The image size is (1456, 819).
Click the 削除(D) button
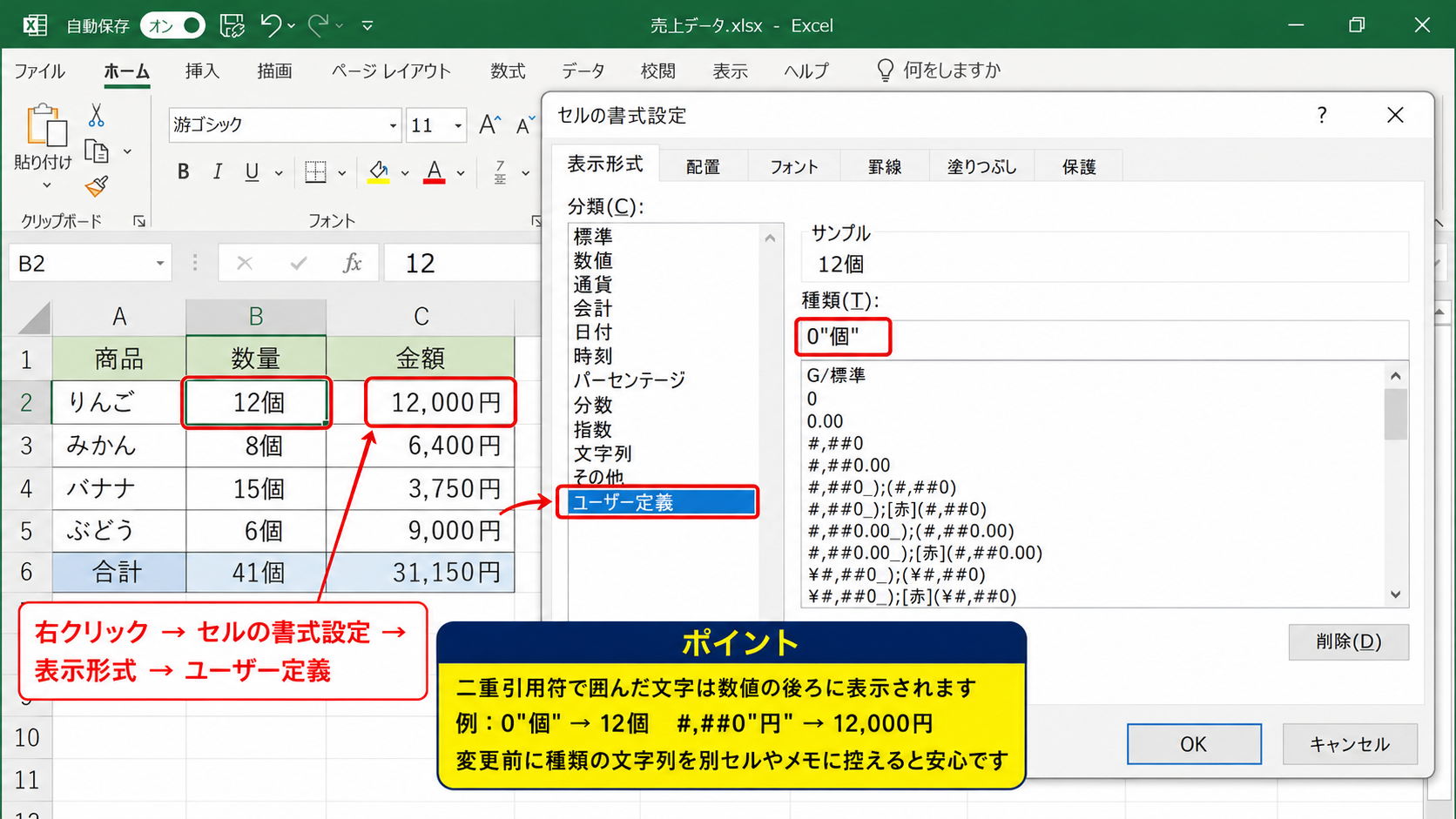(1348, 641)
